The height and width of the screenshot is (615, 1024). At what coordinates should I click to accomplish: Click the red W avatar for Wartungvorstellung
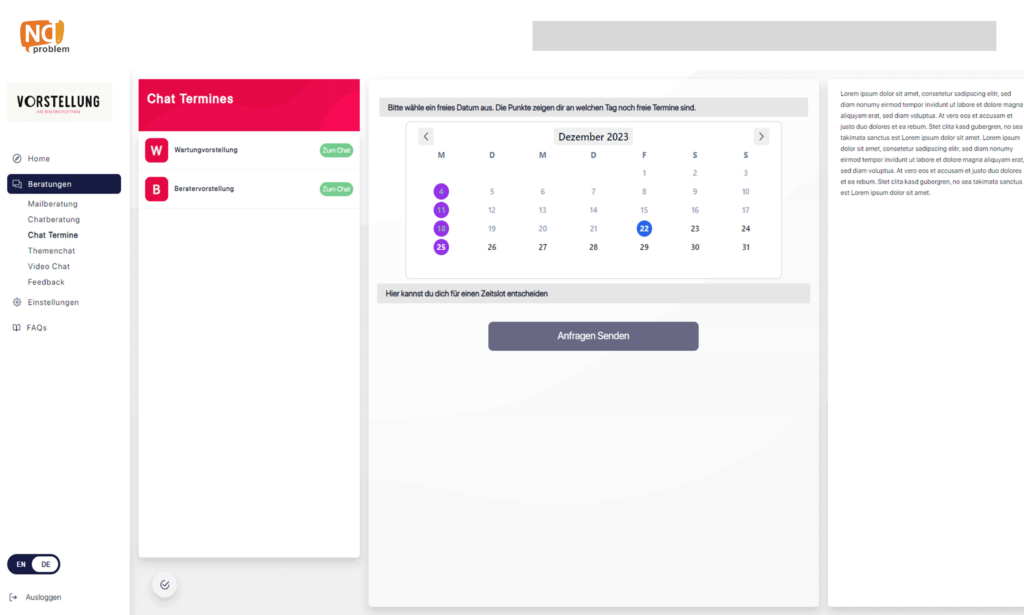click(x=157, y=150)
